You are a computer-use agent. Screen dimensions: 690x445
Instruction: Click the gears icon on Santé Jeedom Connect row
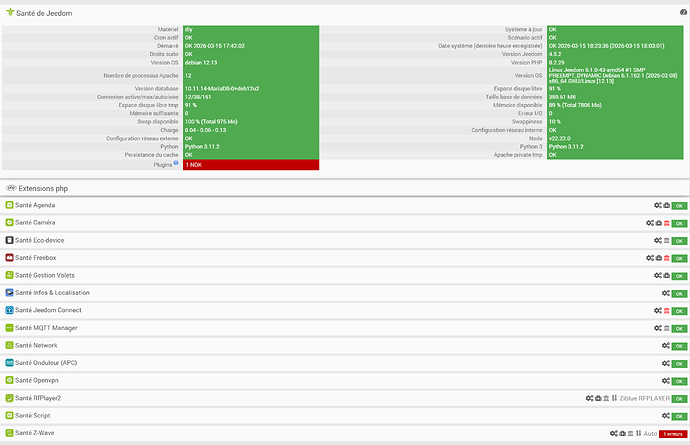(x=658, y=310)
